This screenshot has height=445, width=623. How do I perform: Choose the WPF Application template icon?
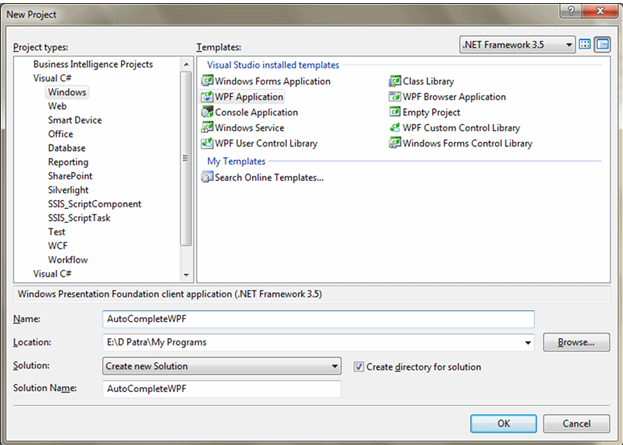[207, 97]
